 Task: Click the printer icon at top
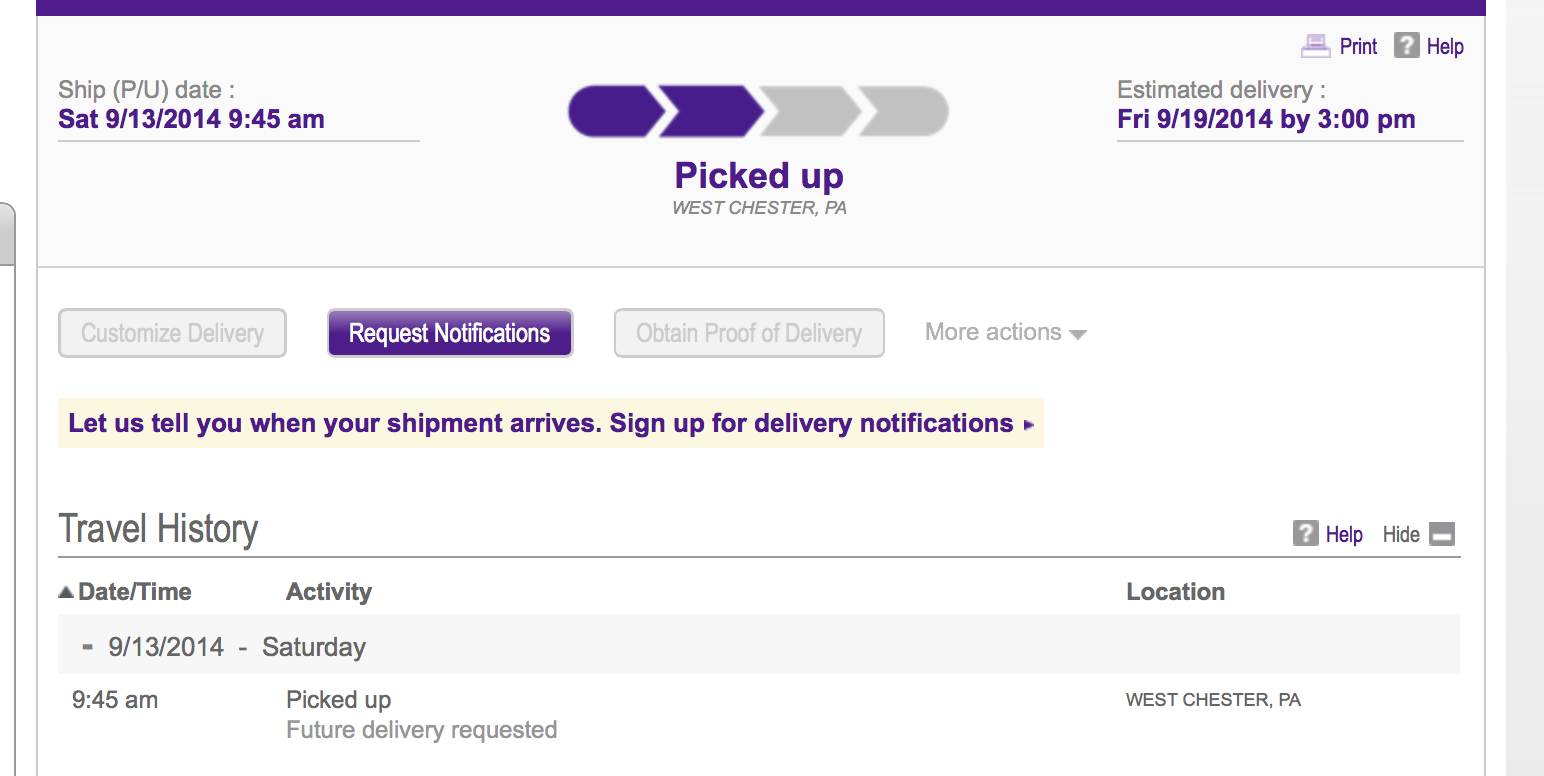[x=1315, y=46]
